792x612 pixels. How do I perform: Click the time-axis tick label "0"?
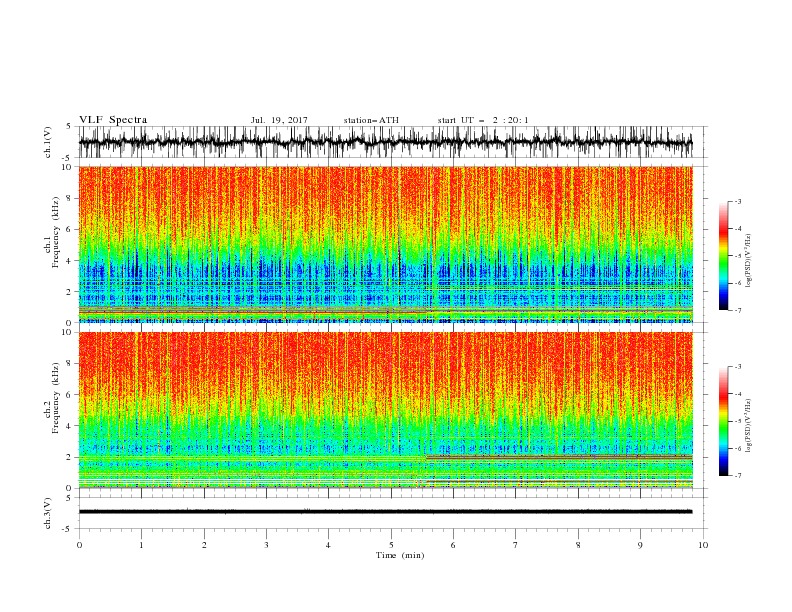[79, 545]
